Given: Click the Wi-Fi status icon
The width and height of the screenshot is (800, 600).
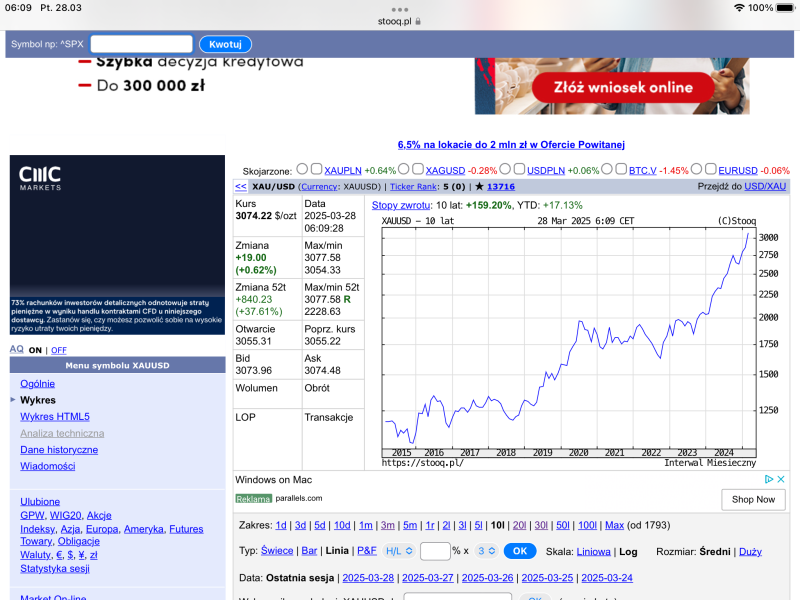Looking at the screenshot, I should click(739, 8).
